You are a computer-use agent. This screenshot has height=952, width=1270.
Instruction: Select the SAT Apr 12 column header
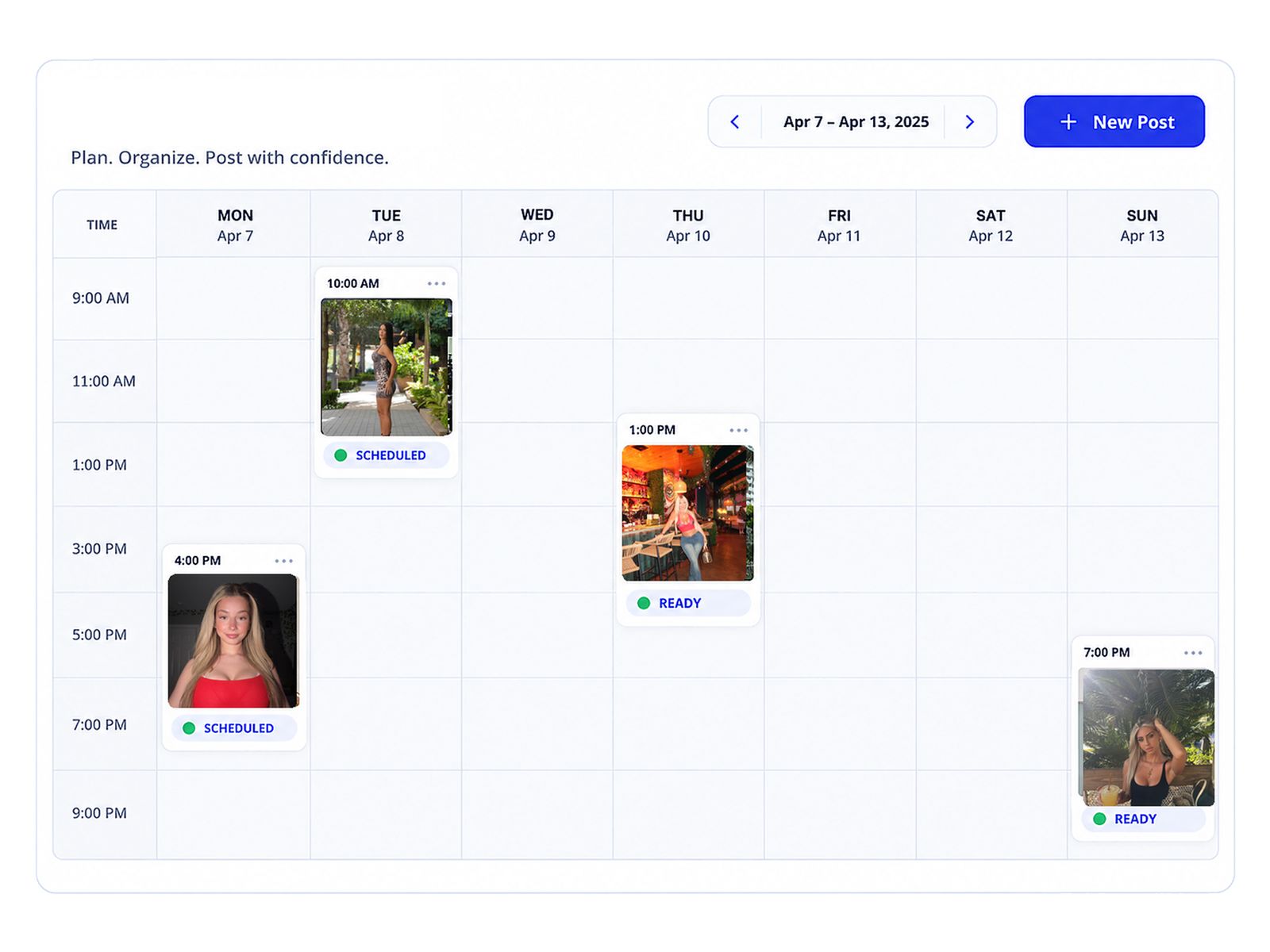pos(991,225)
